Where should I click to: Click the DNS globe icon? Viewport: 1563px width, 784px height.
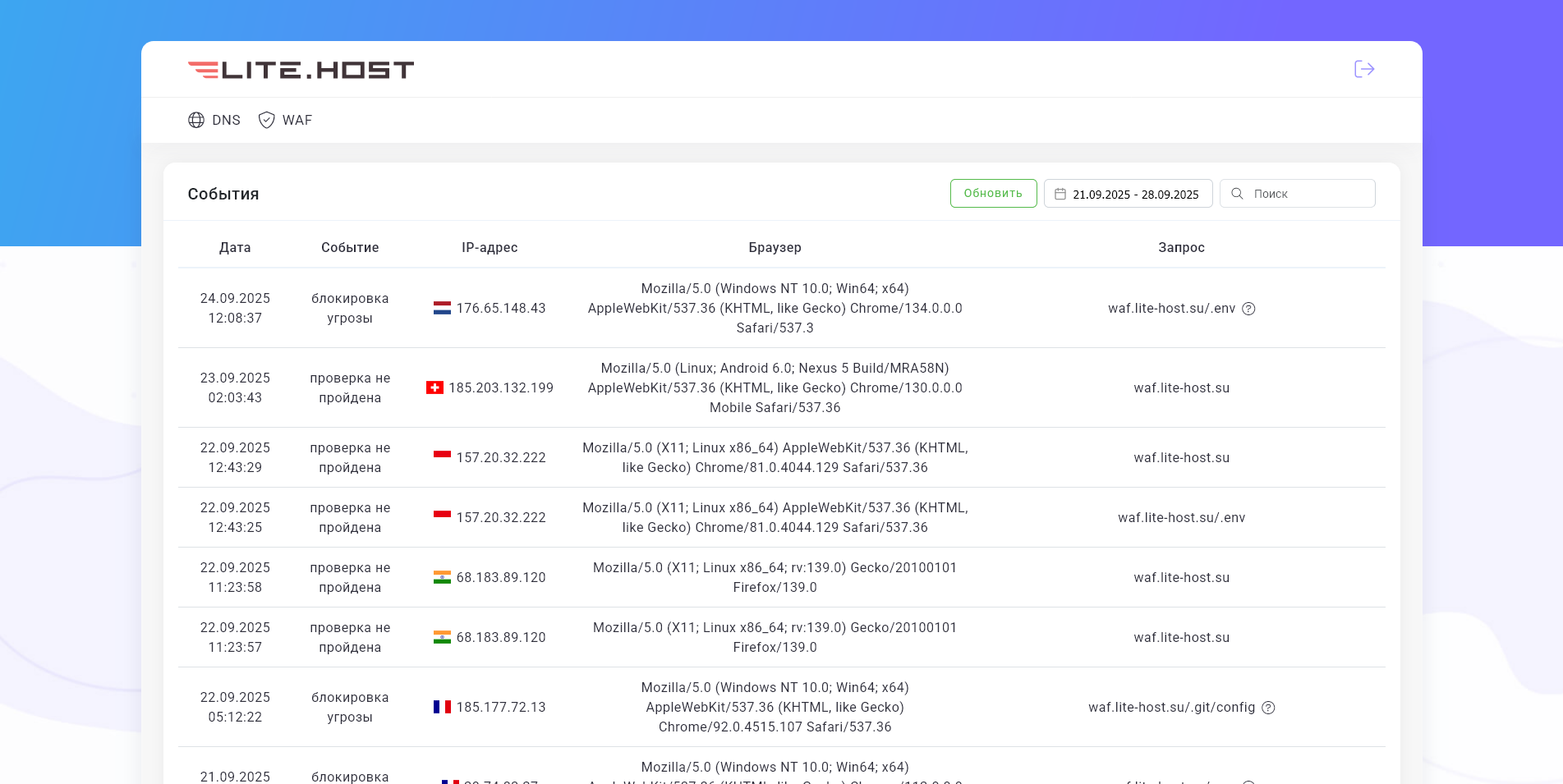pos(196,120)
